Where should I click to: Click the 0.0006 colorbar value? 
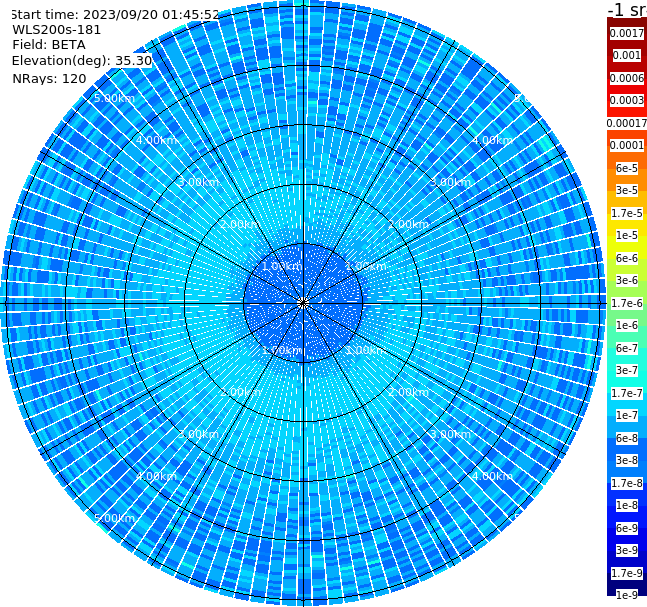[x=627, y=78]
